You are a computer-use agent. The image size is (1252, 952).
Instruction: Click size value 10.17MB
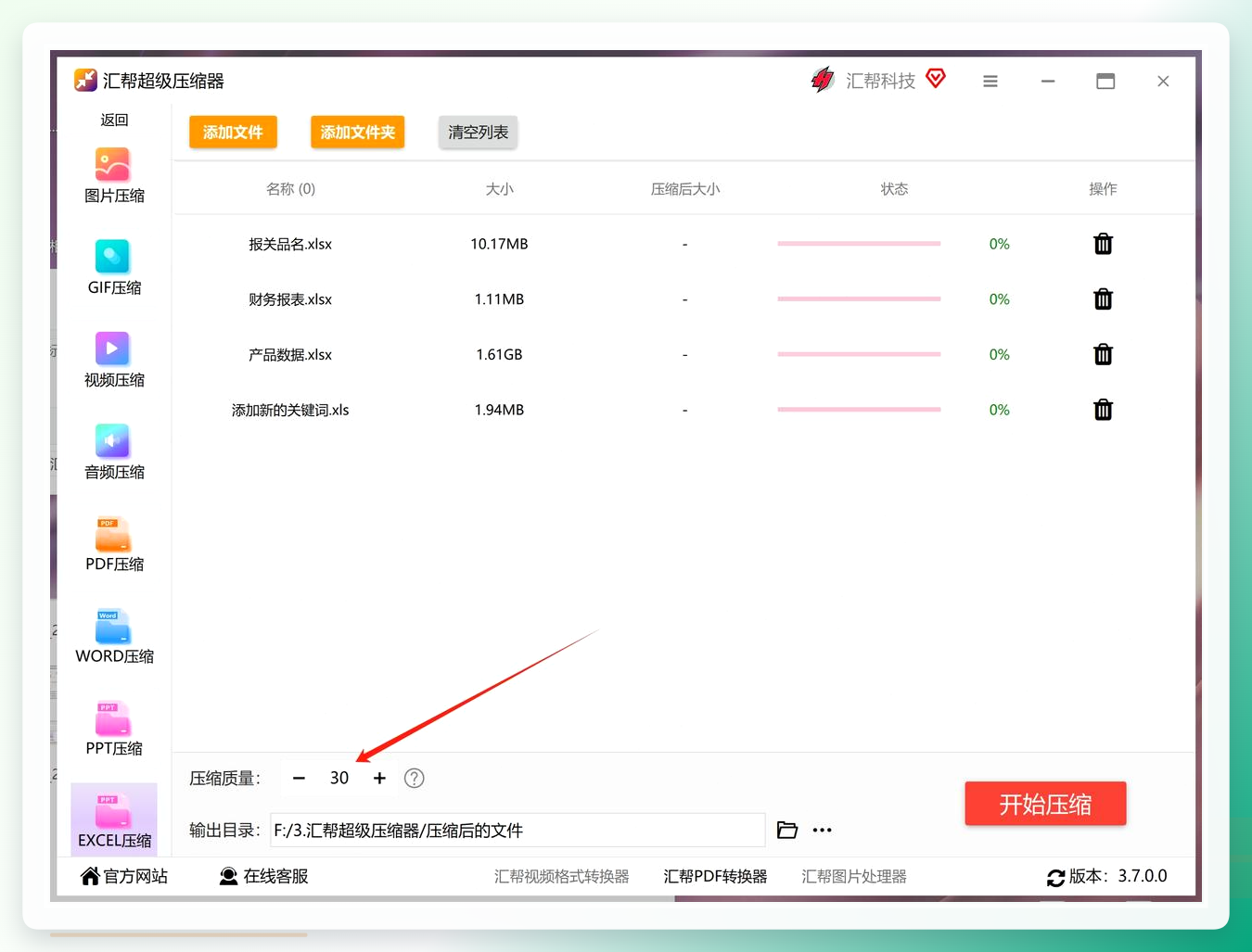point(499,244)
